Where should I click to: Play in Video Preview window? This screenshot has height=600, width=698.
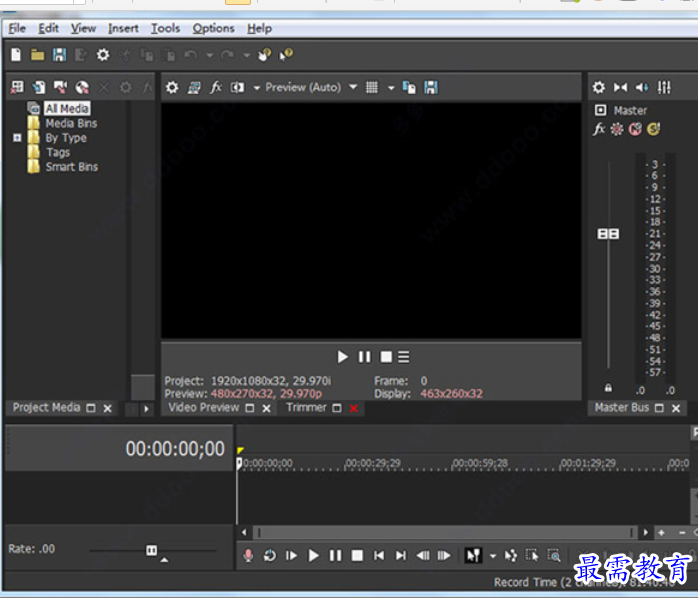(x=342, y=357)
